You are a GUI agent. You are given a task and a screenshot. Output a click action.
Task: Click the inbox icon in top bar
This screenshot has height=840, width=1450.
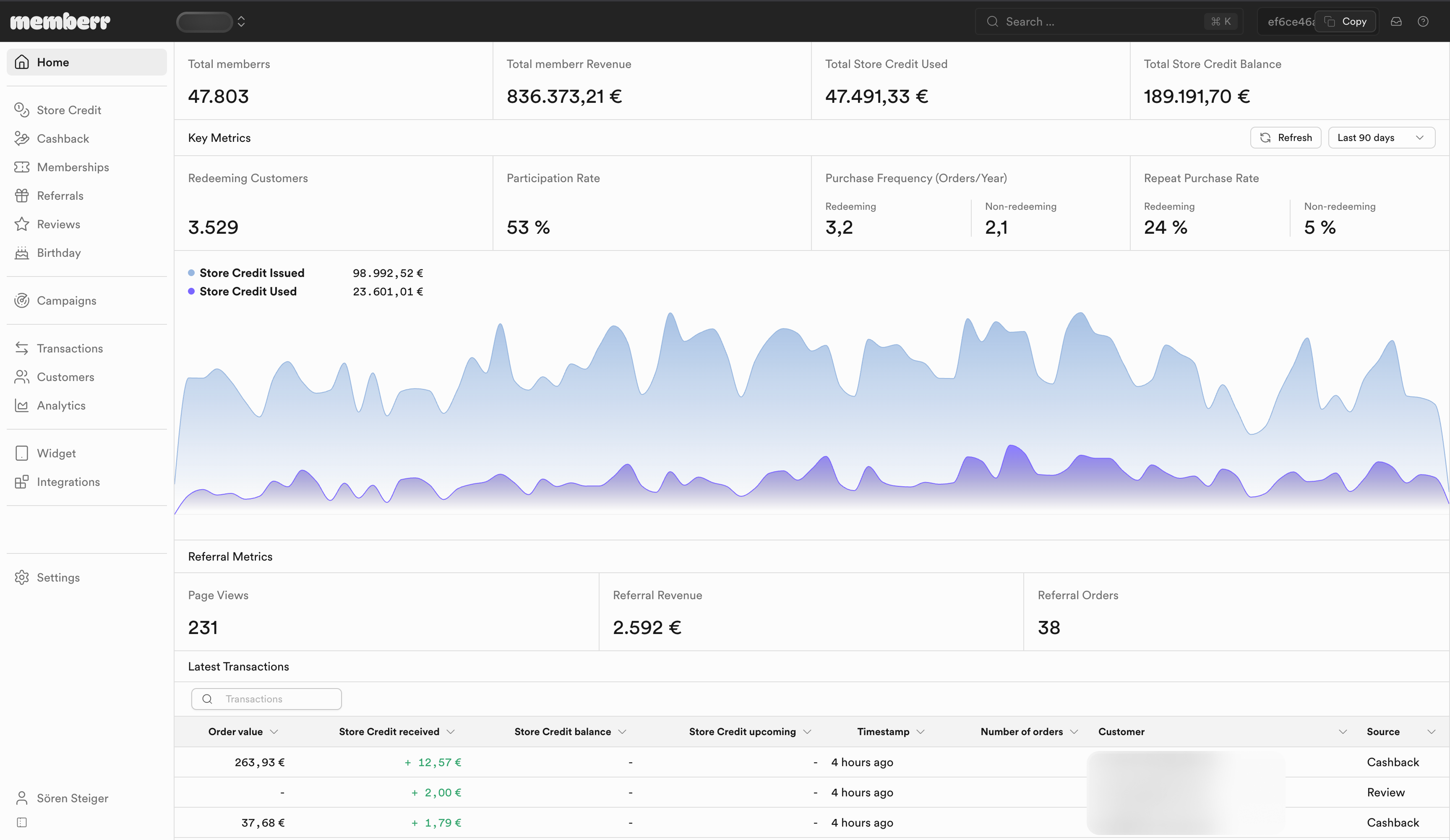[1396, 21]
